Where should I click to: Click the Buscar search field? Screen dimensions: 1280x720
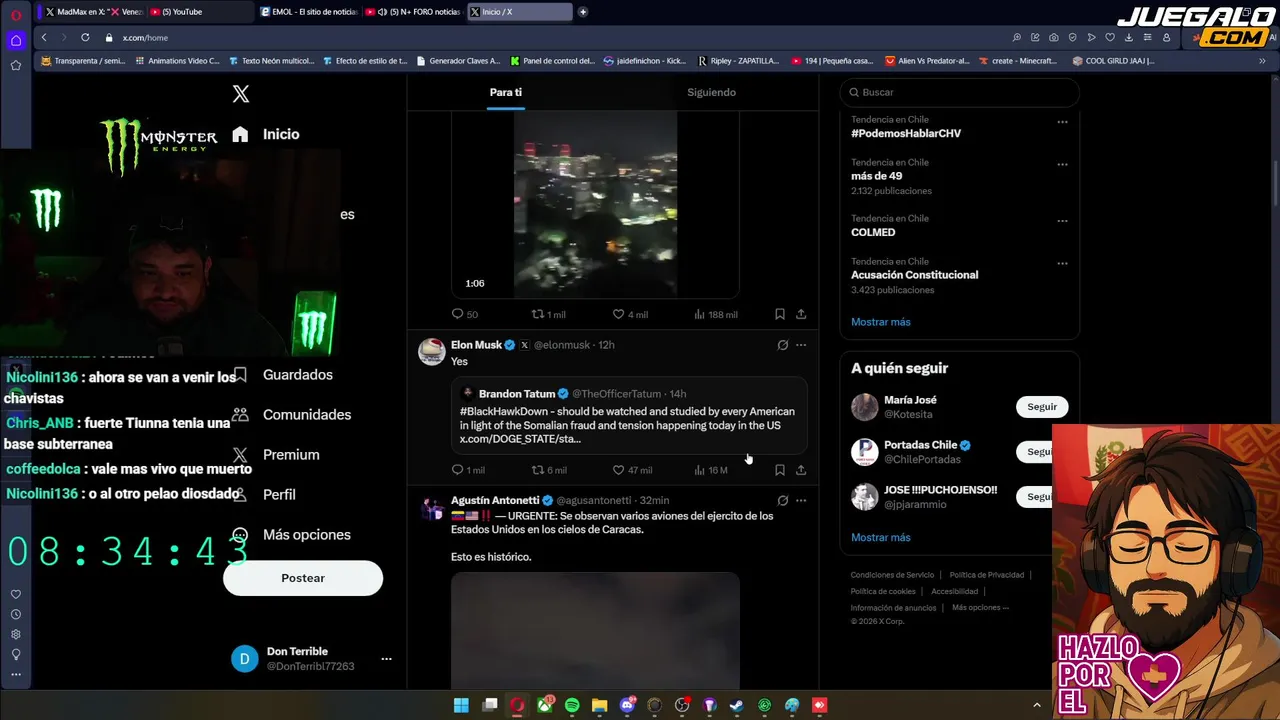click(x=960, y=92)
